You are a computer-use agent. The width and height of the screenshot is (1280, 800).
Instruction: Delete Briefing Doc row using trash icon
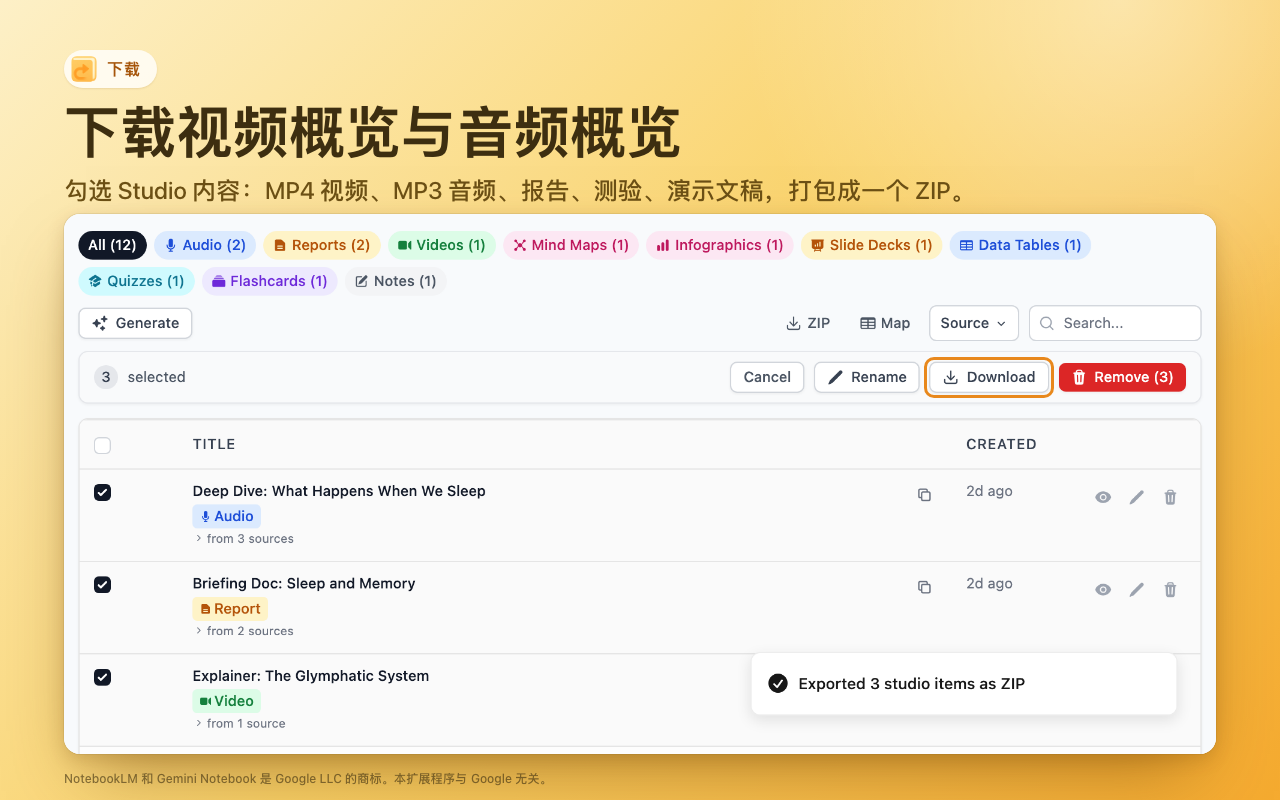pyautogui.click(x=1170, y=590)
